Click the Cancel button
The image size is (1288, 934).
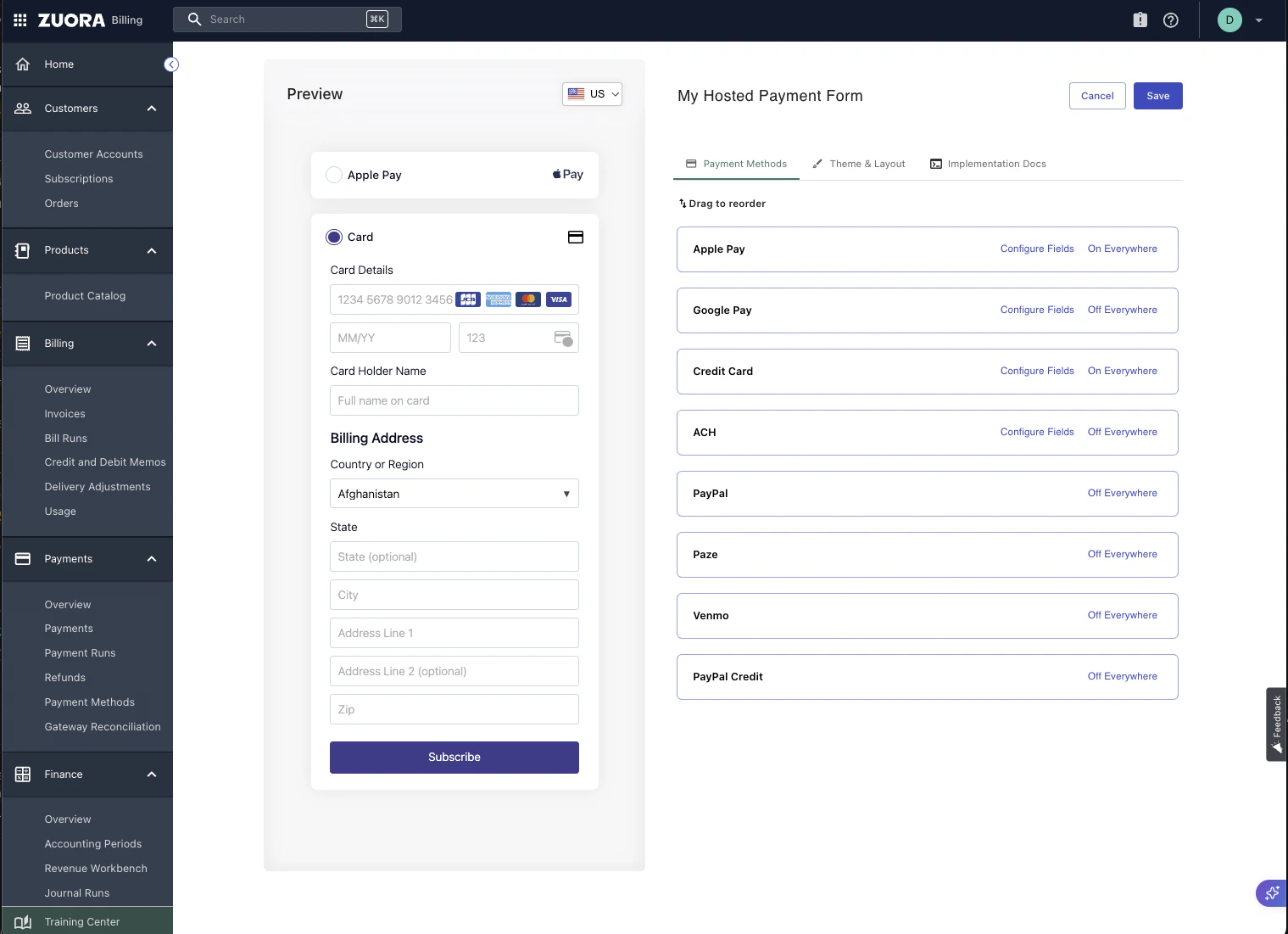click(1097, 96)
